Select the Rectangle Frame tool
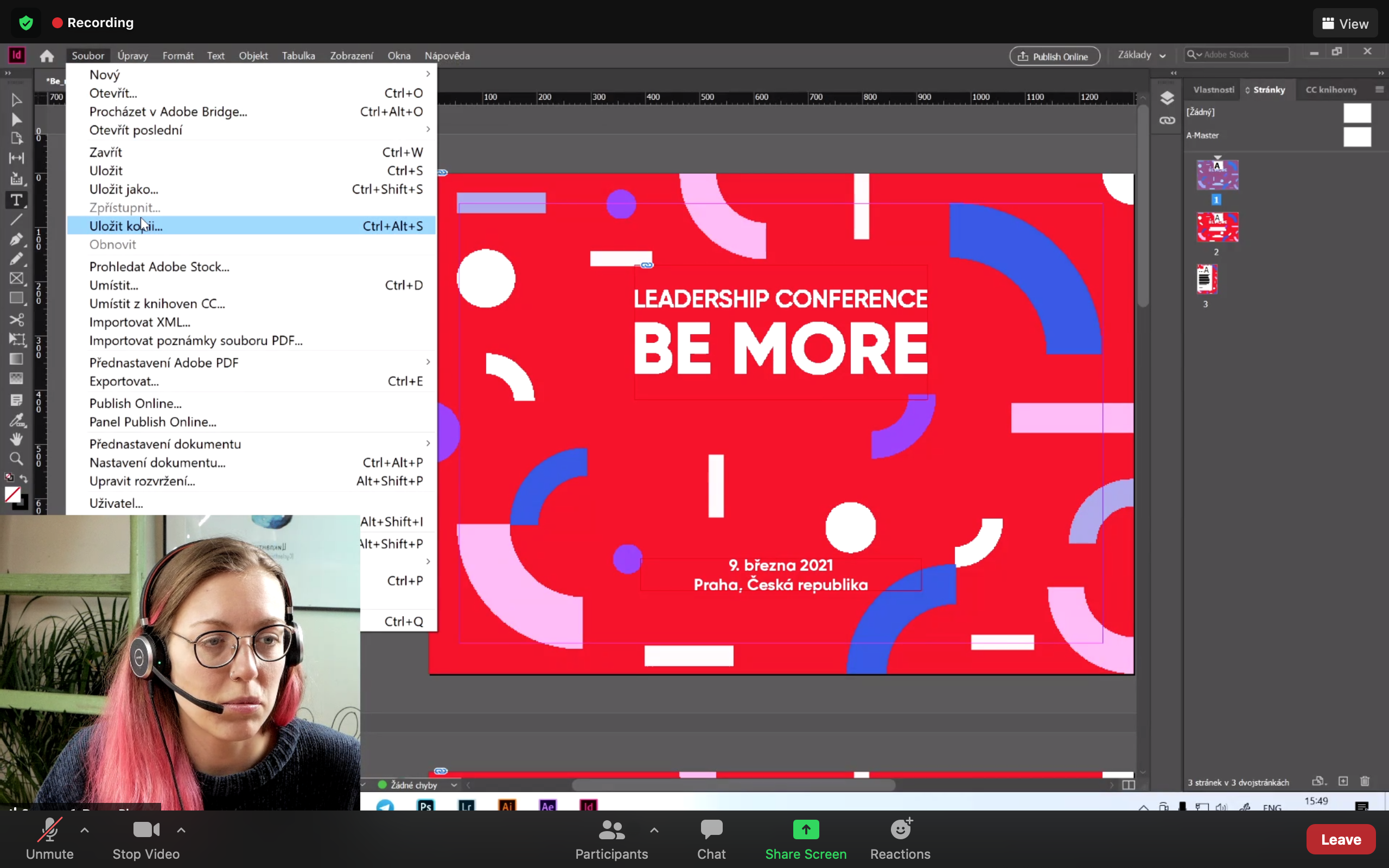Screen dimensions: 1389x868 point(16,278)
